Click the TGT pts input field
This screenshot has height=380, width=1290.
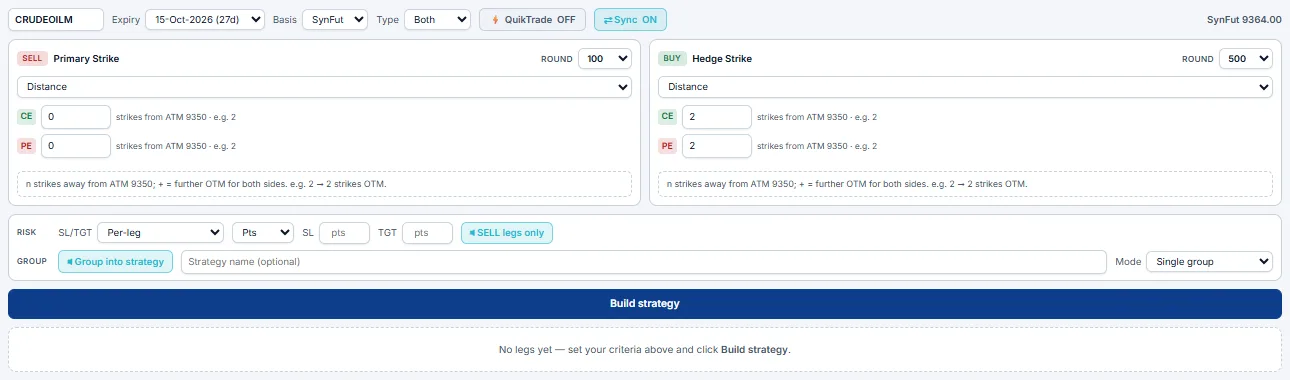(x=428, y=233)
